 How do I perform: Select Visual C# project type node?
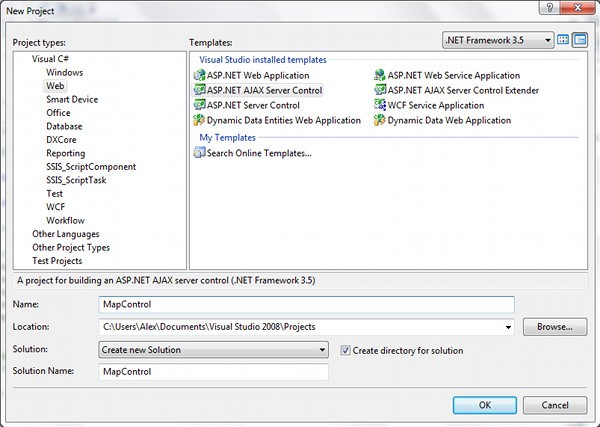click(50, 59)
